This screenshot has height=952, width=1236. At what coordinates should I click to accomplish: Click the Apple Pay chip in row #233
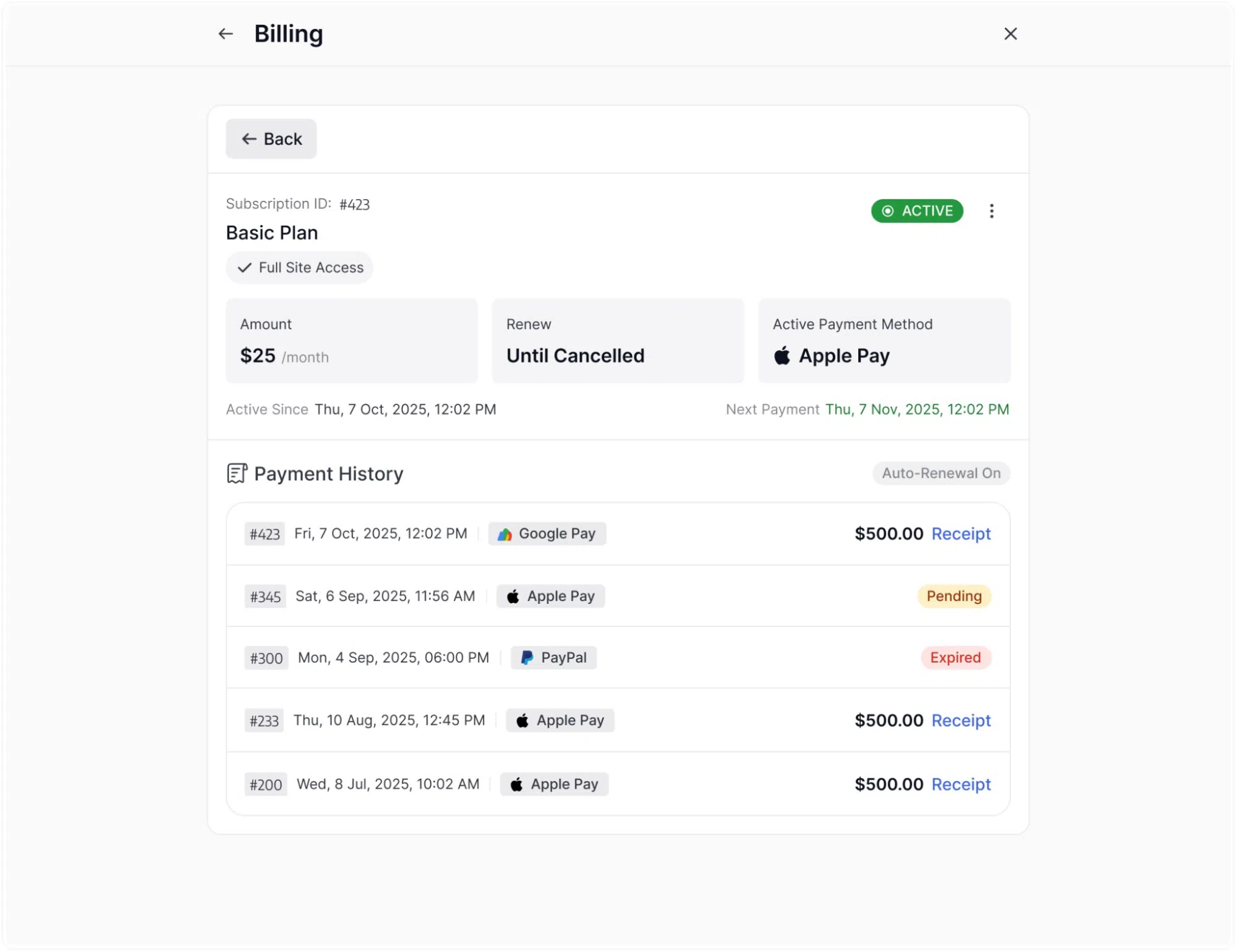(560, 721)
